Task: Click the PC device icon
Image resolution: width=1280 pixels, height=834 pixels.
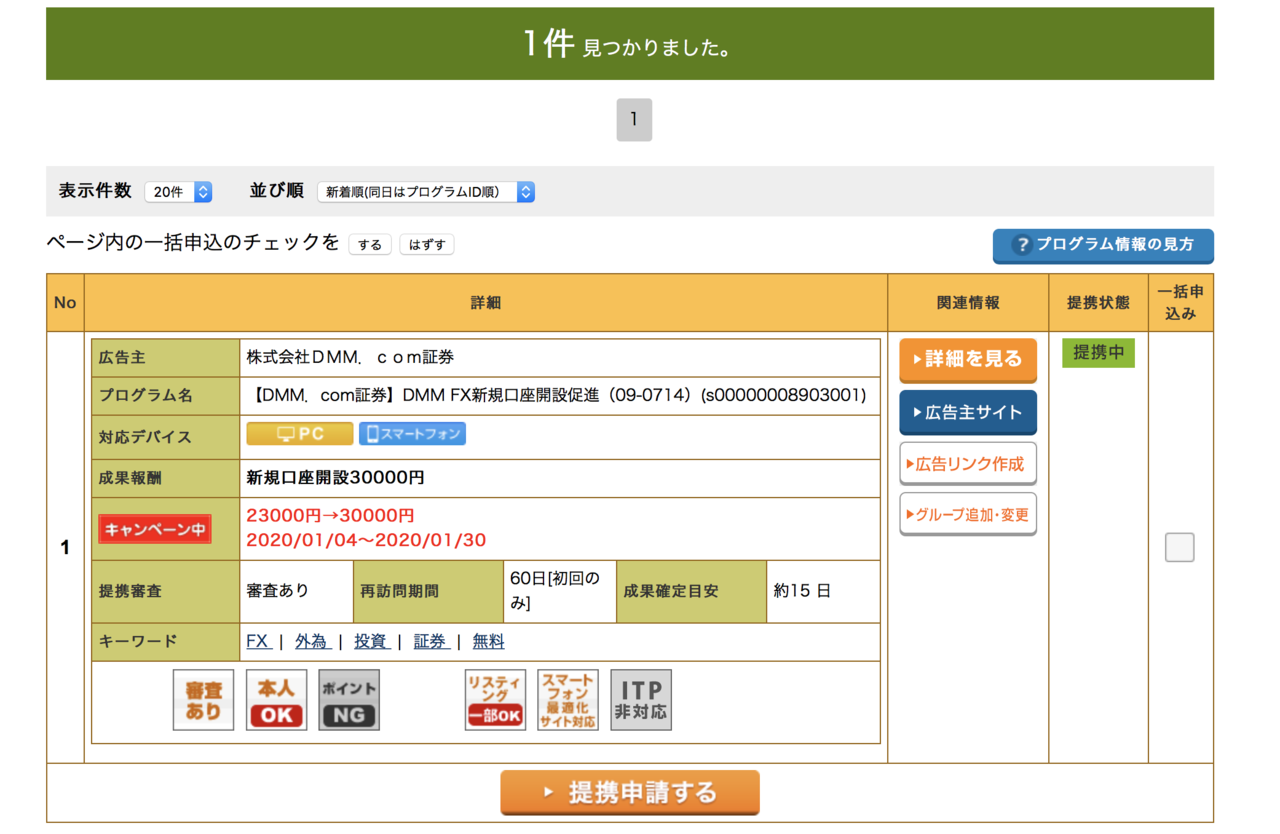Action: coord(300,434)
